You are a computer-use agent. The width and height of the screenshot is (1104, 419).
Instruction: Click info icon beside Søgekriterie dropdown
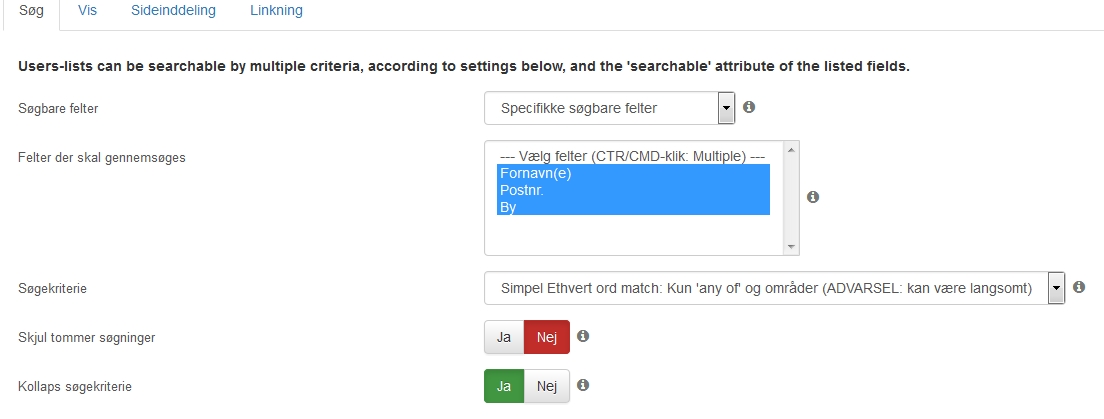(x=1079, y=287)
